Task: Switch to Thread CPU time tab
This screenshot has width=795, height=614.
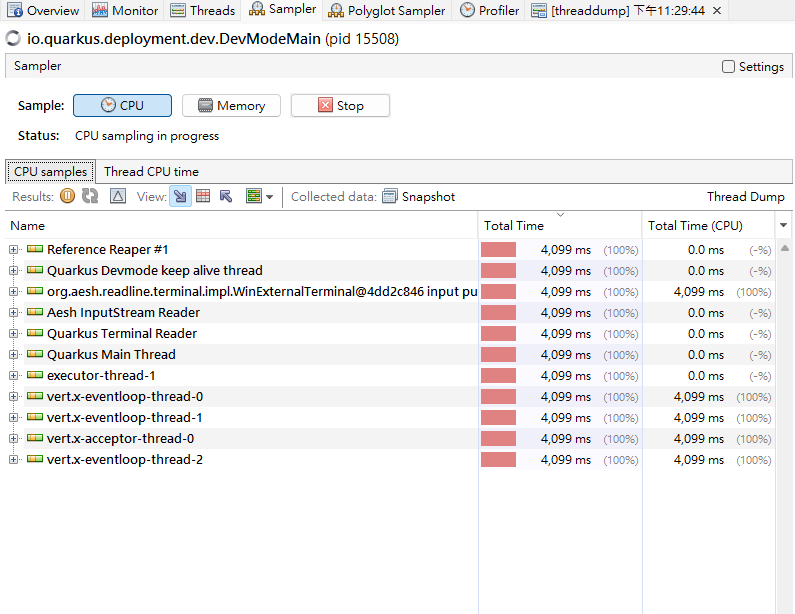Action: click(151, 171)
